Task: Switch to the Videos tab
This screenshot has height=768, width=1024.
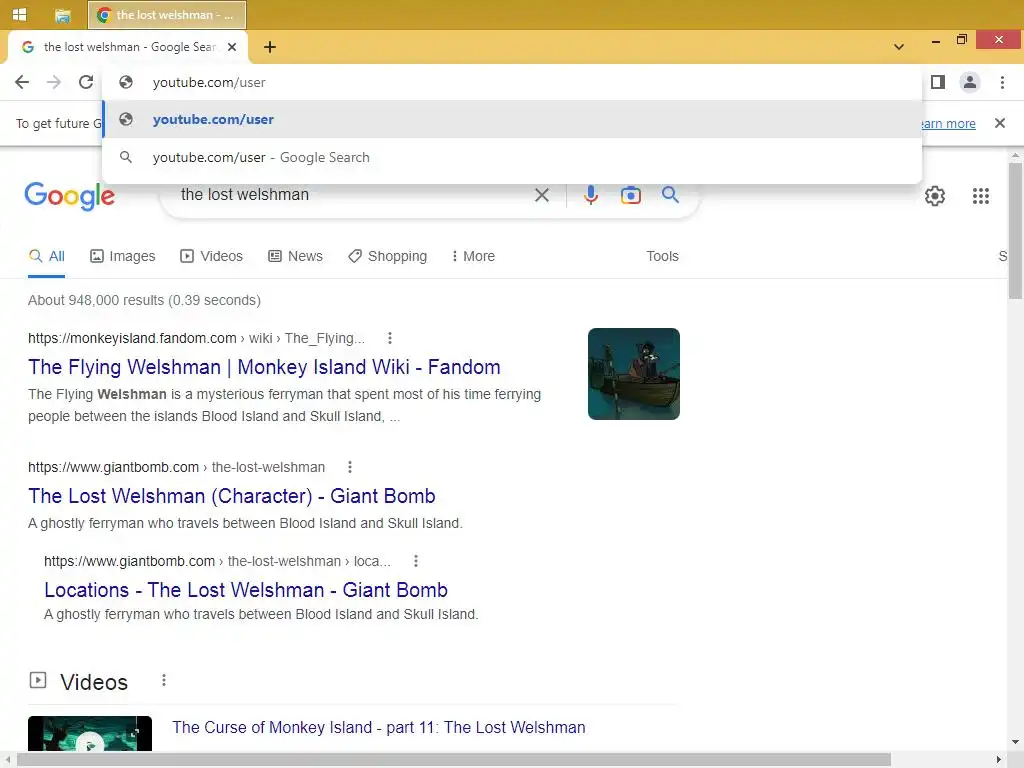Action: coord(212,256)
